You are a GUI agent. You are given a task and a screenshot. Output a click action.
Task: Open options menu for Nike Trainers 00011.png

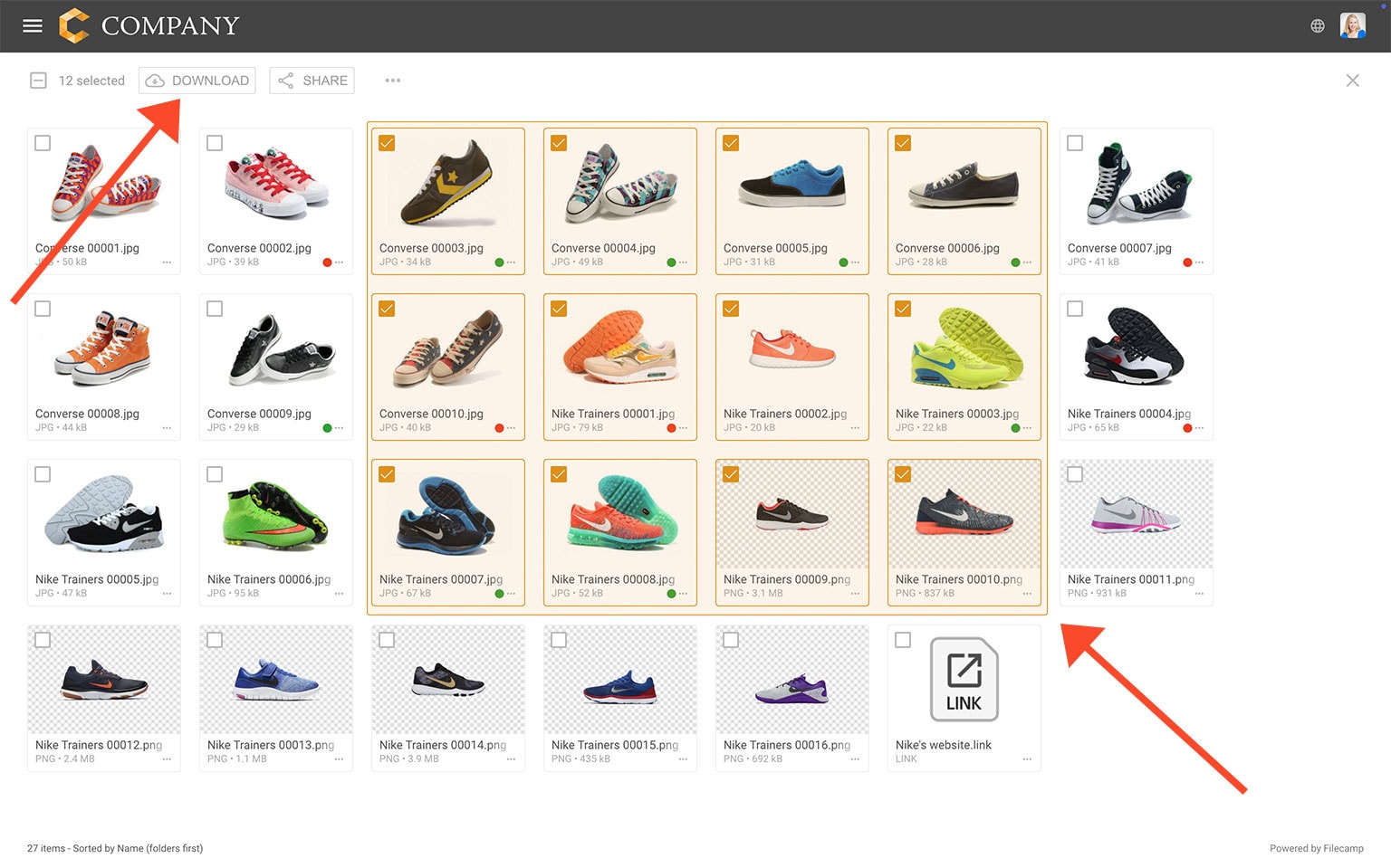coord(1199,594)
